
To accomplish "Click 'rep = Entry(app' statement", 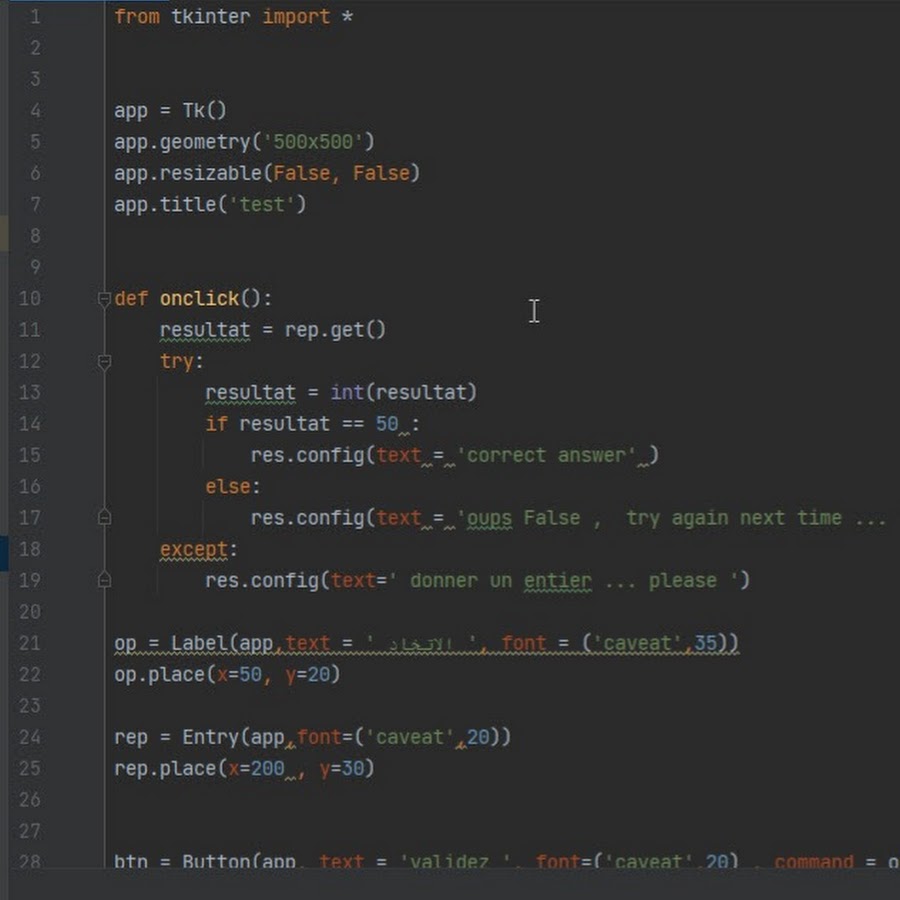I will [312, 738].
